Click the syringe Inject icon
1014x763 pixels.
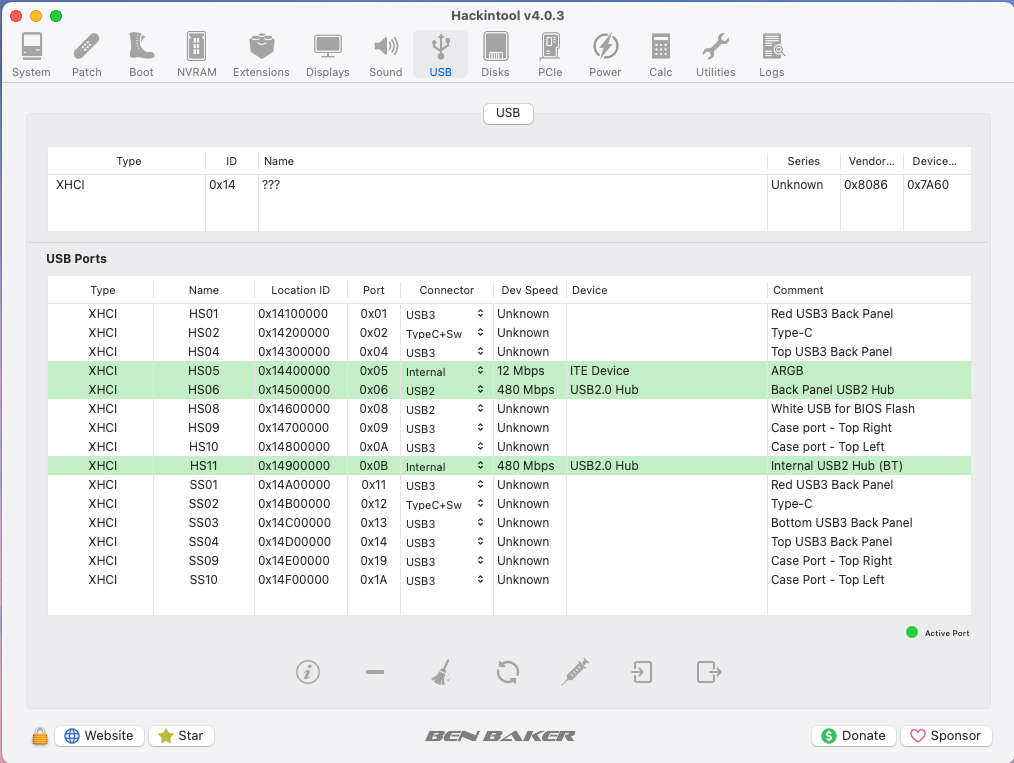[x=574, y=672]
